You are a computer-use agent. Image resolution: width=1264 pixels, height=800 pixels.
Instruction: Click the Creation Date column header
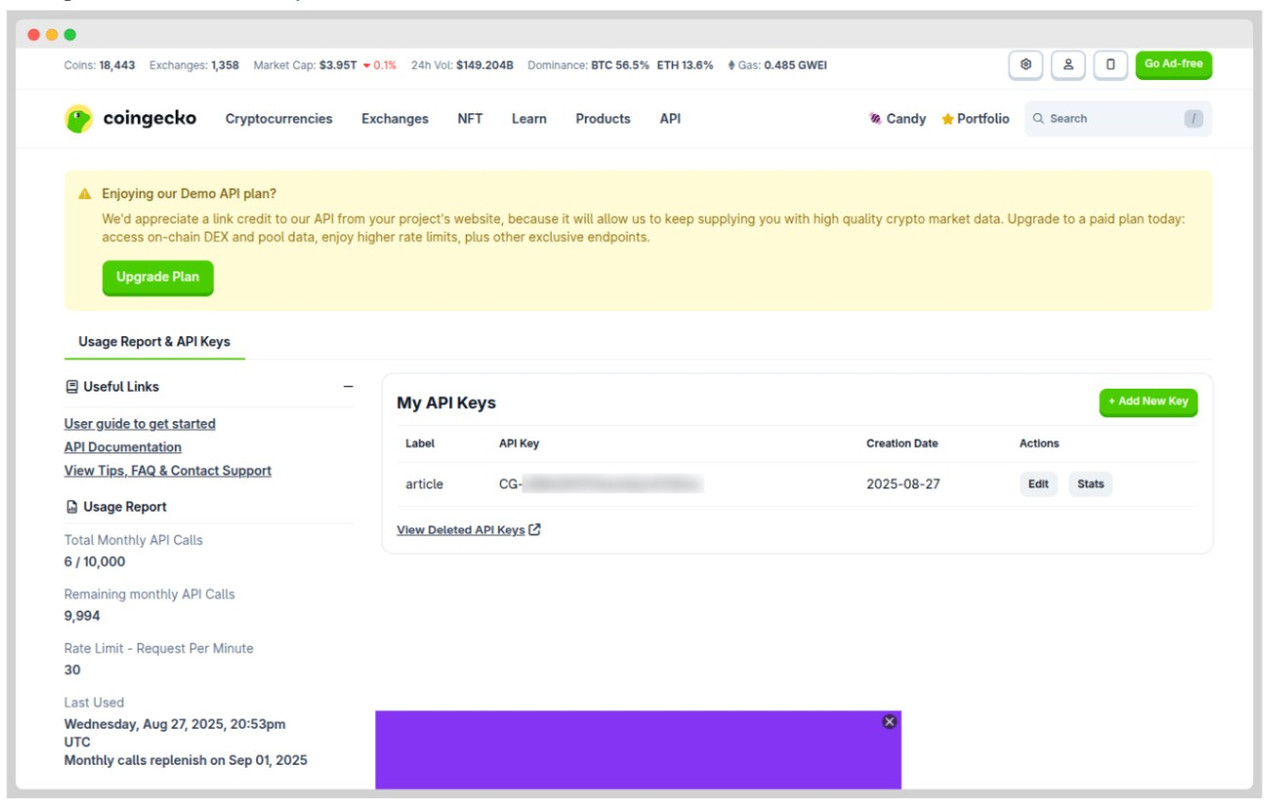(902, 443)
